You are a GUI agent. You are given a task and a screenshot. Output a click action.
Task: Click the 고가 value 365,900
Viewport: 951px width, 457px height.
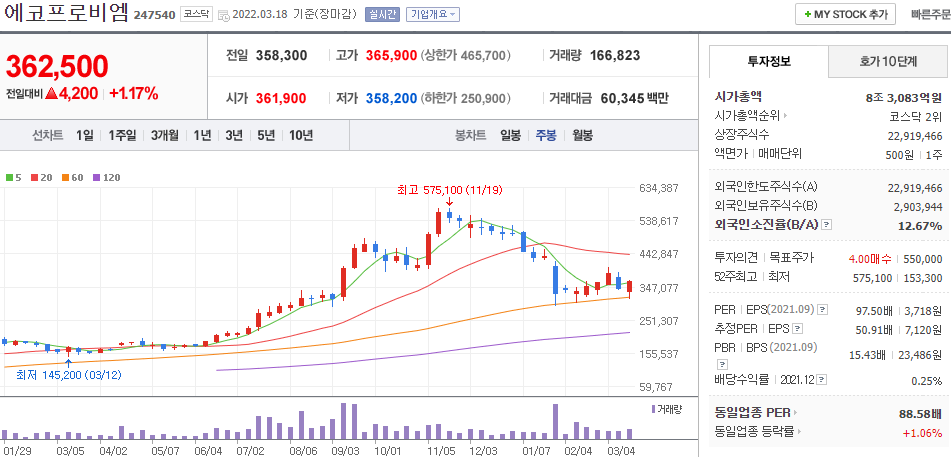pyautogui.click(x=391, y=56)
